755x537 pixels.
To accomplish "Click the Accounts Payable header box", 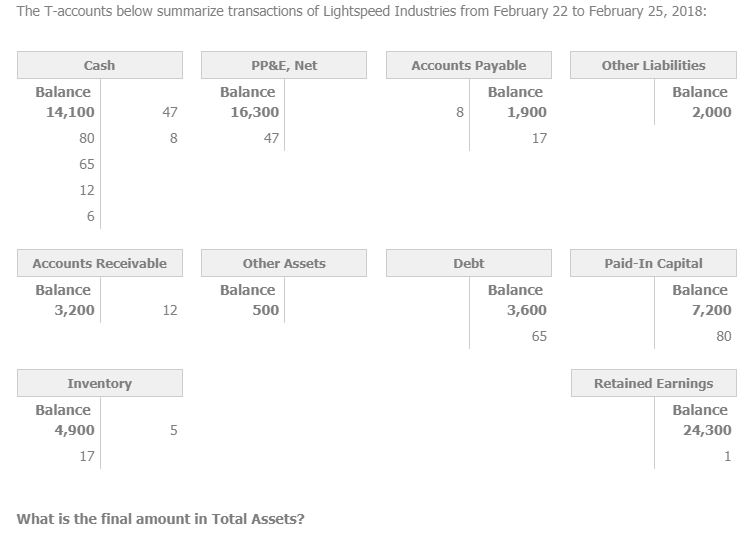I will 468,66.
